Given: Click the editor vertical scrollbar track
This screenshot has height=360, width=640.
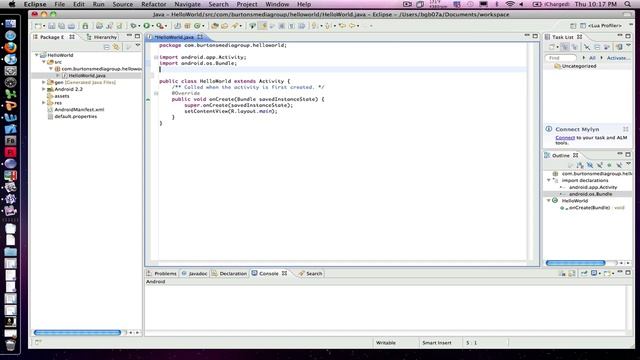Looking at the screenshot, I should click(x=531, y=151).
